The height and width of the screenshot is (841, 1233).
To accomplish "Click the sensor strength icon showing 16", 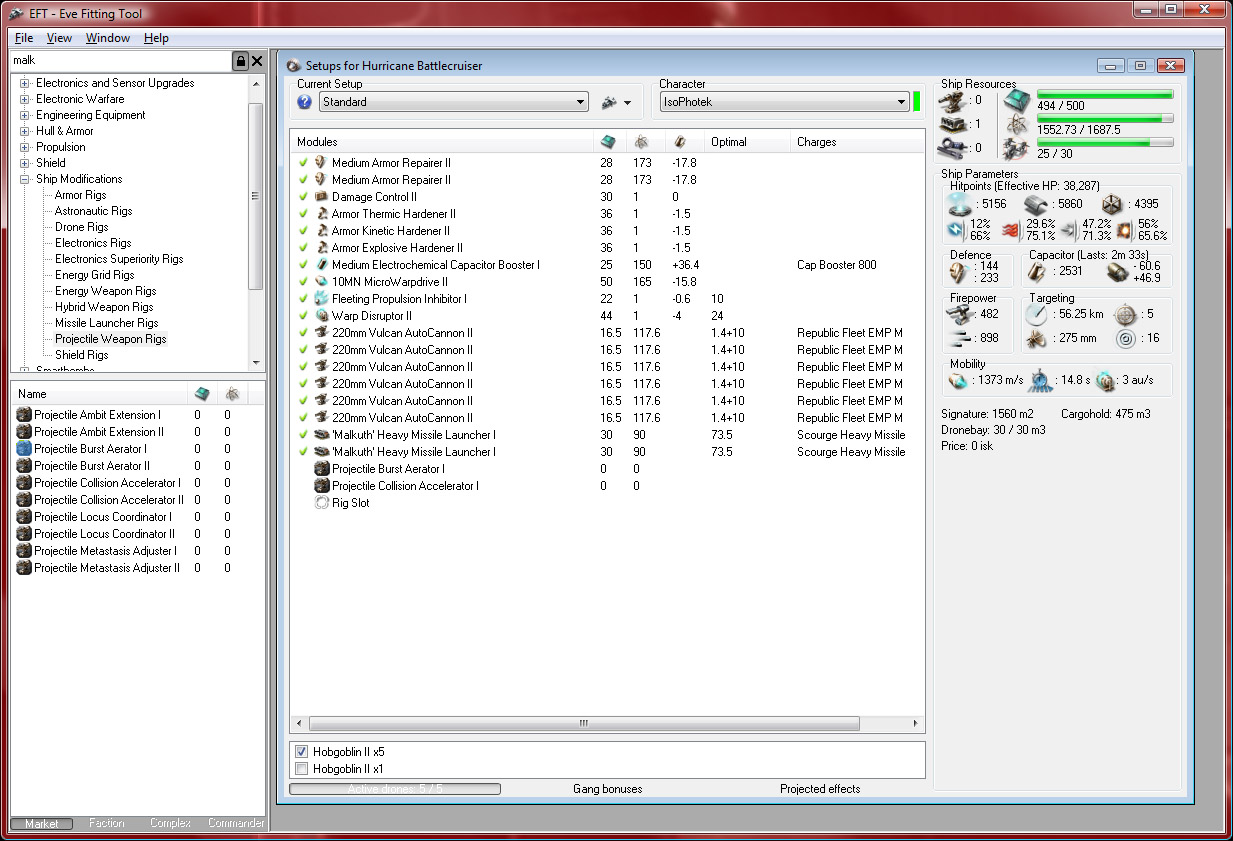I will [x=1125, y=338].
